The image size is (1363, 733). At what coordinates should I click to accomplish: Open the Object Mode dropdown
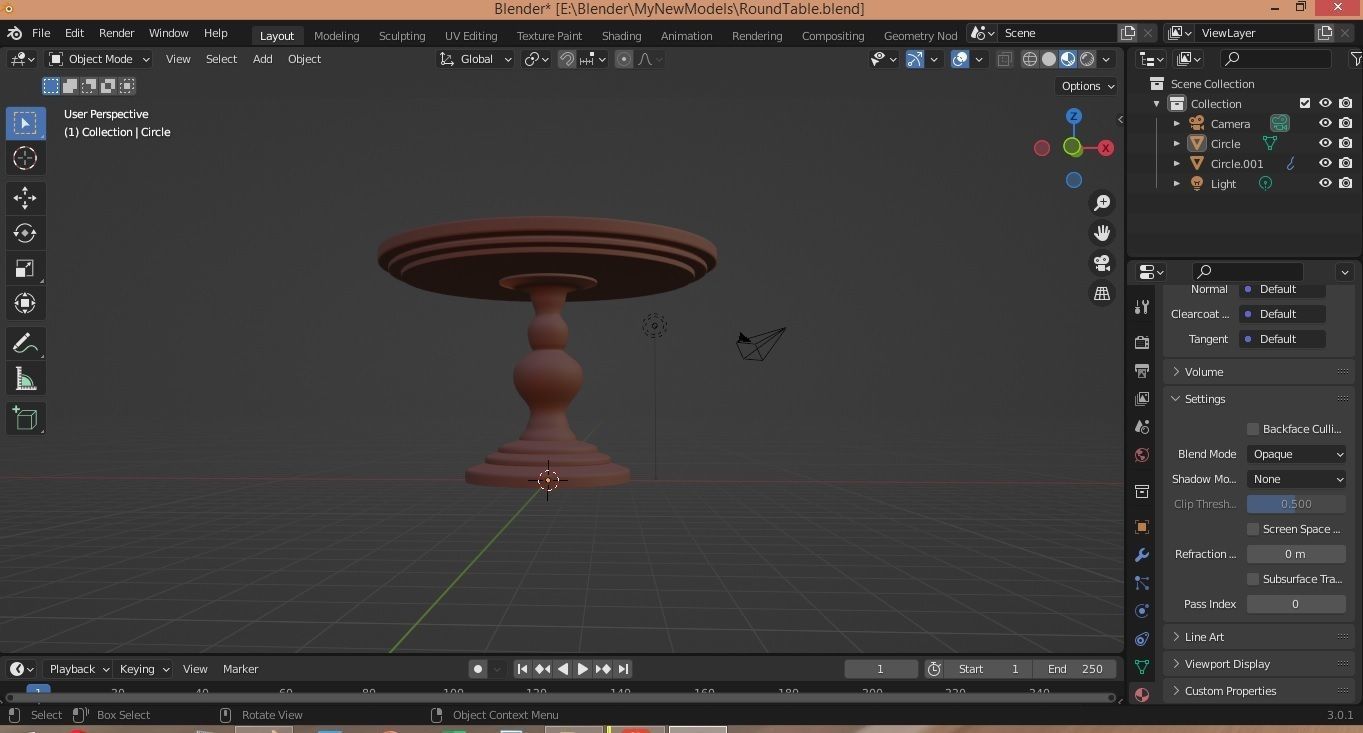[x=98, y=59]
